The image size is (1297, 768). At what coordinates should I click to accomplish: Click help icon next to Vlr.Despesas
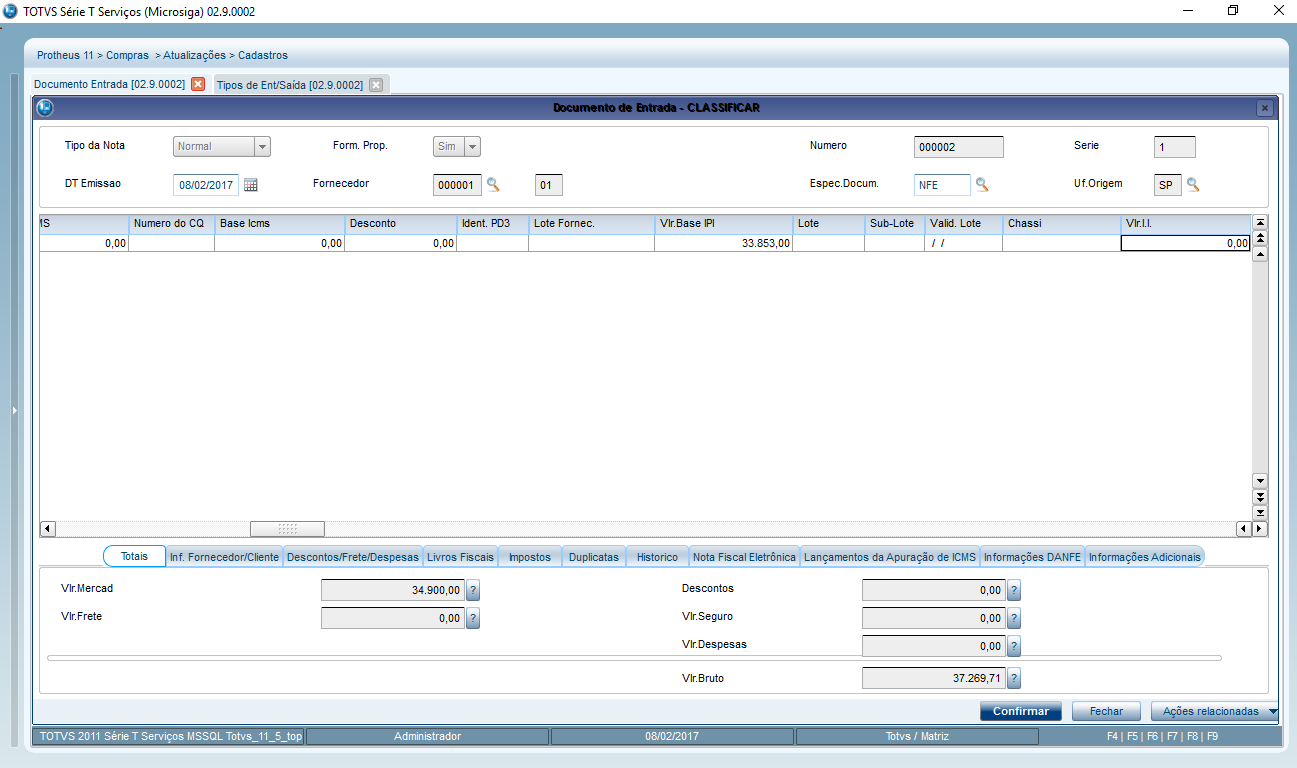click(x=1014, y=647)
